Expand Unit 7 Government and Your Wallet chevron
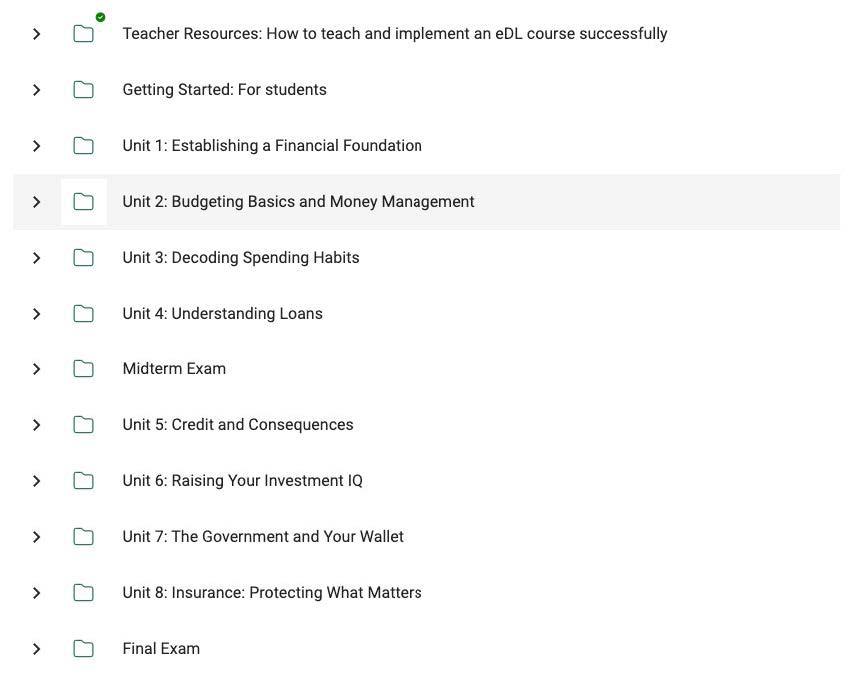 coord(37,537)
